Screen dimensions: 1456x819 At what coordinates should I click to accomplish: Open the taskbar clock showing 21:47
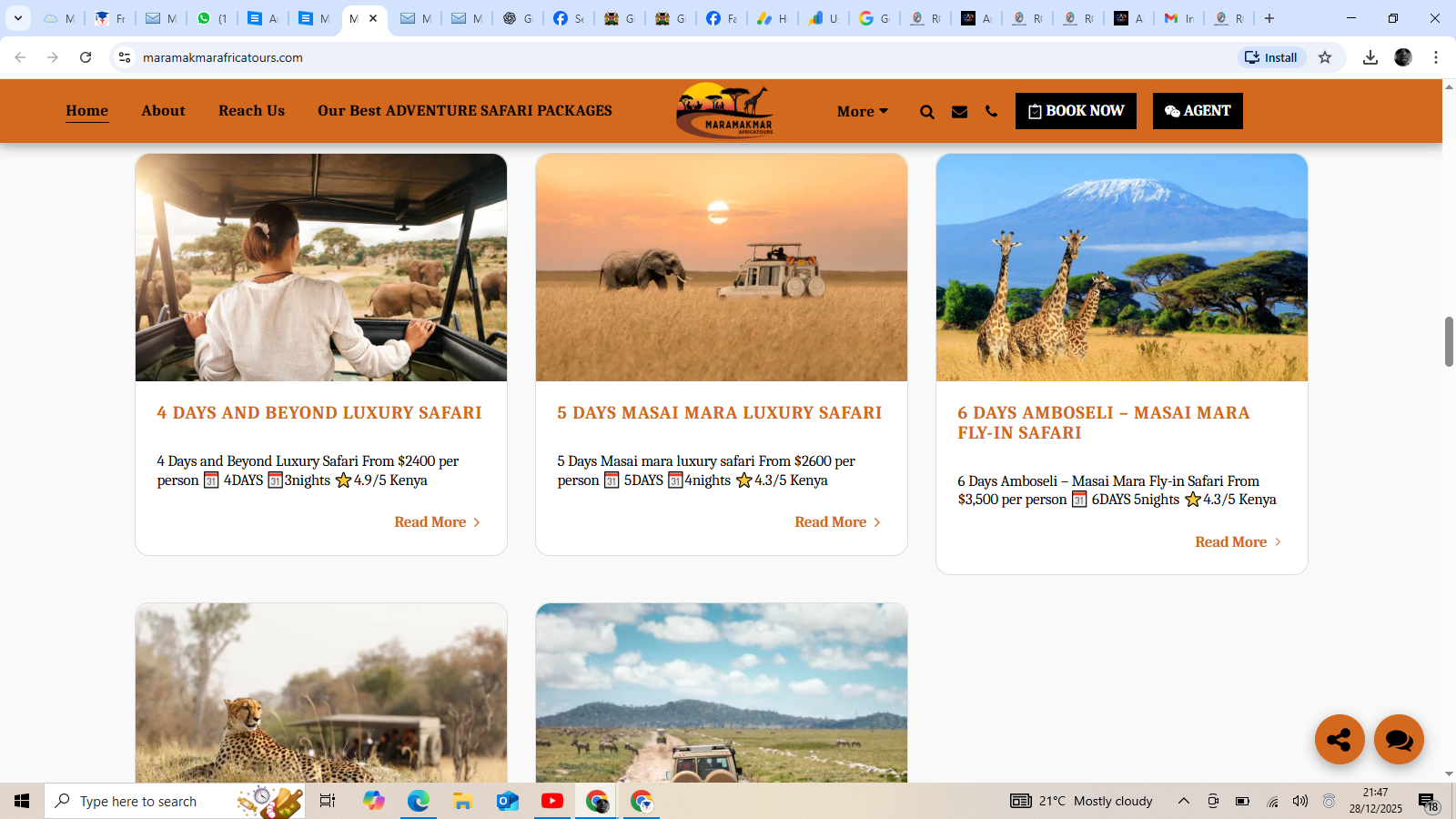pos(1375,801)
